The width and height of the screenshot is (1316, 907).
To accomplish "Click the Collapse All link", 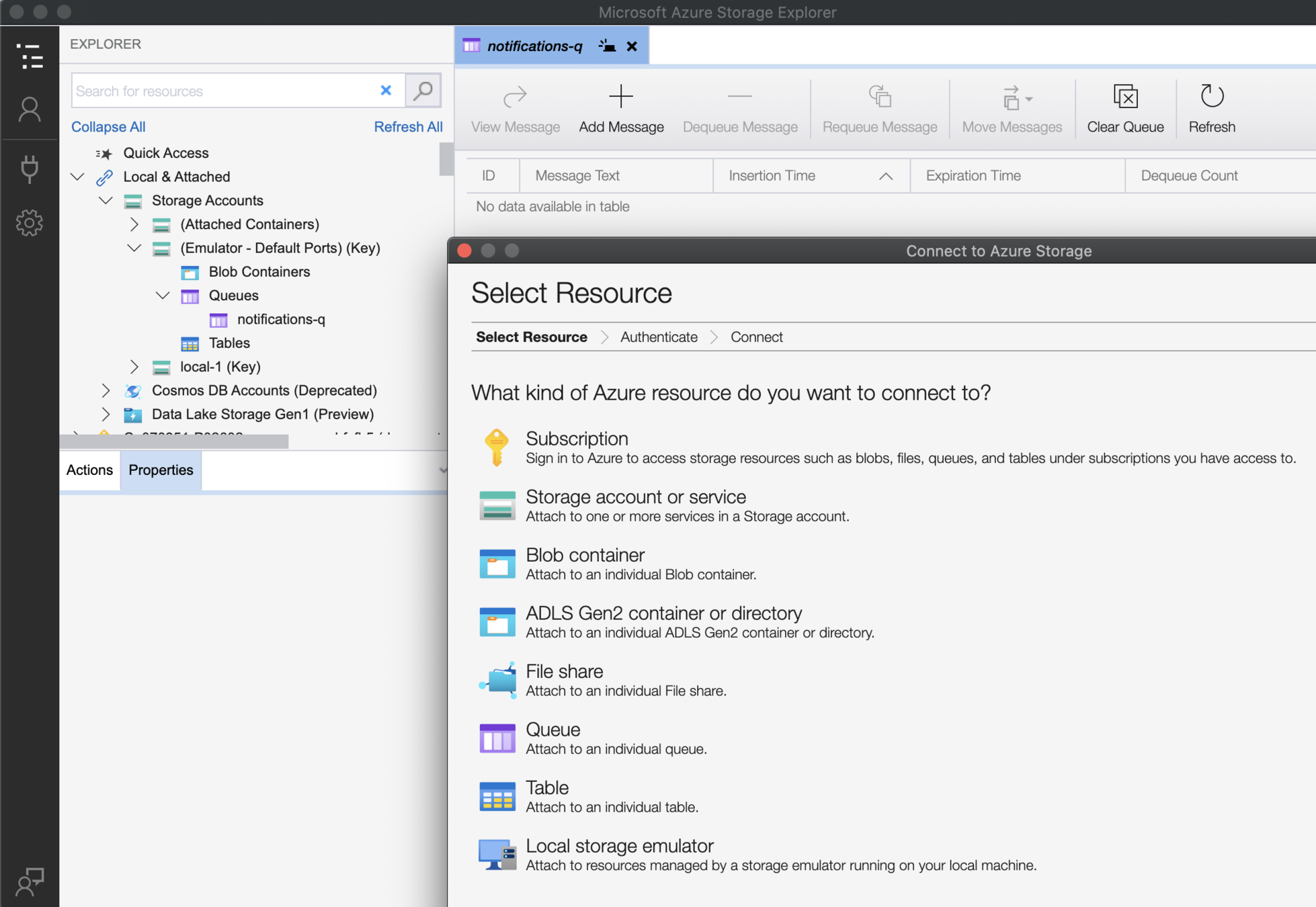I will (x=108, y=127).
